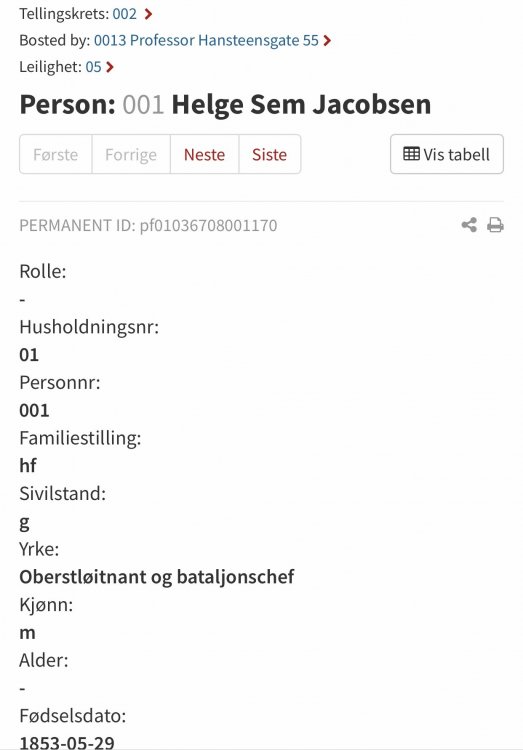The height and width of the screenshot is (750, 523).
Task: Go to the Forrige person record
Action: click(131, 154)
